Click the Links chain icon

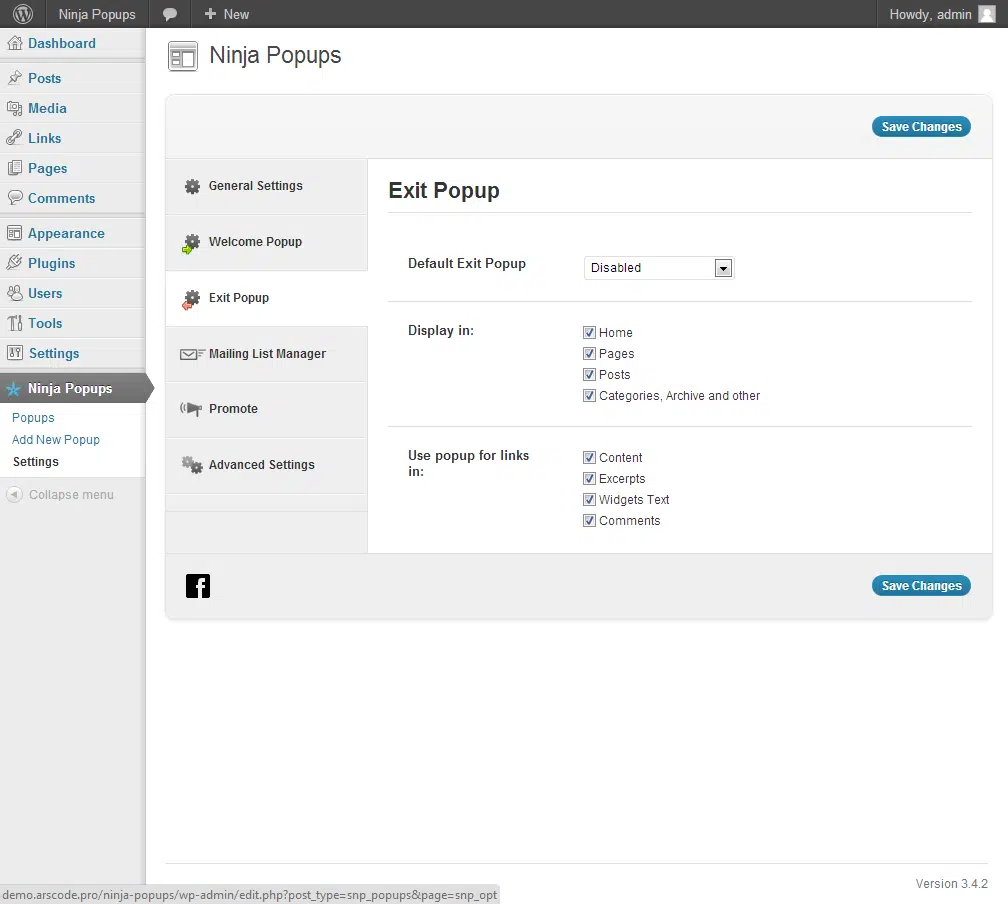tap(14, 138)
